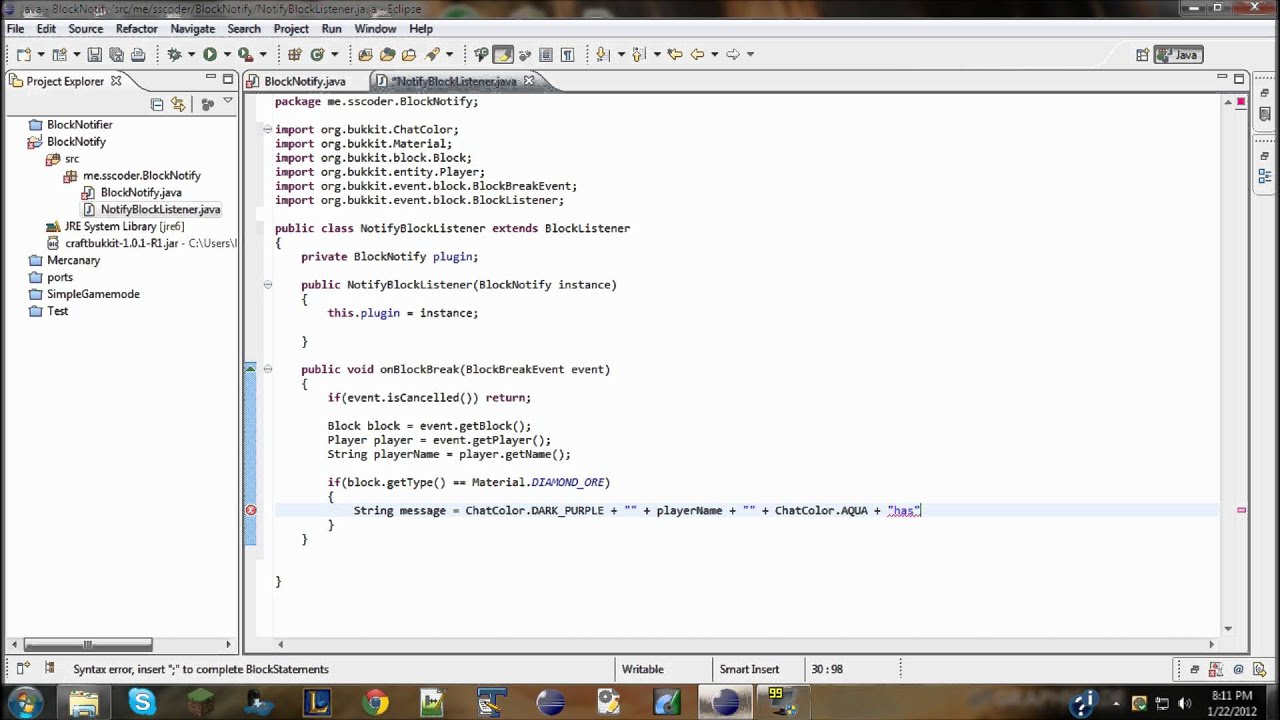
Task: Toggle Show Whitespace Characters button
Action: click(567, 55)
